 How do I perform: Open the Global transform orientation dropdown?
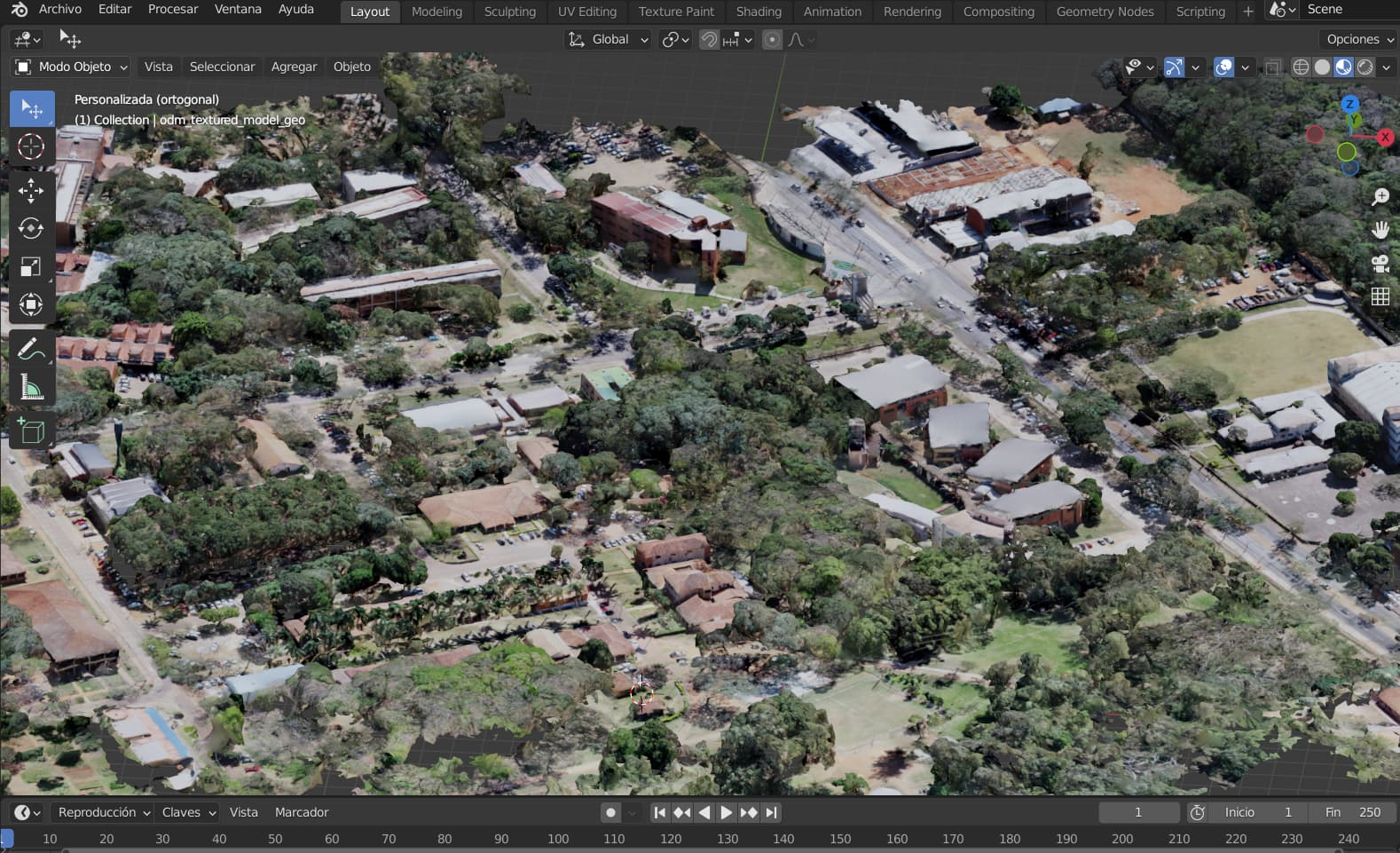(x=610, y=40)
